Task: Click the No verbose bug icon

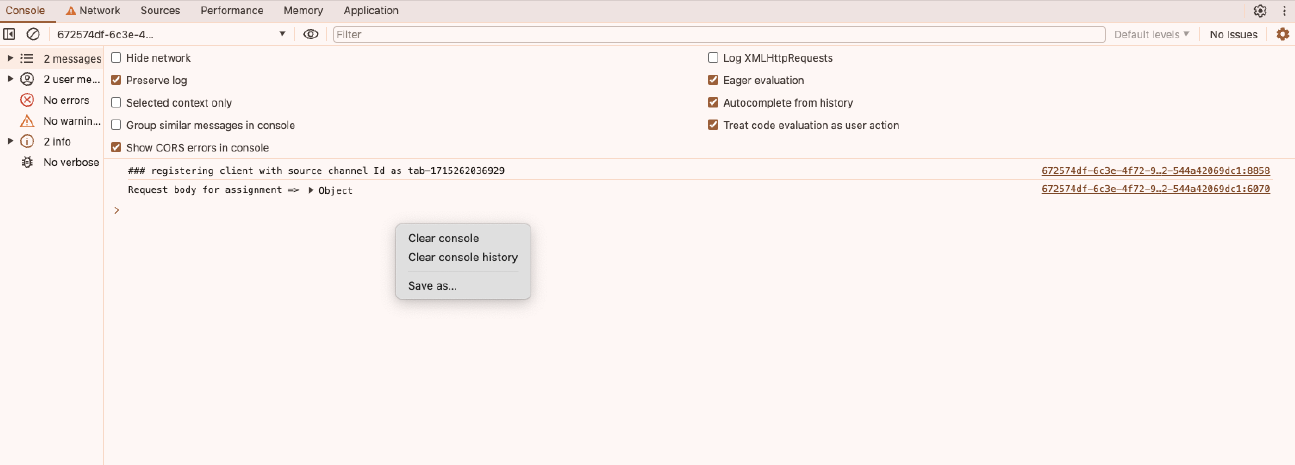Action: (x=27, y=162)
